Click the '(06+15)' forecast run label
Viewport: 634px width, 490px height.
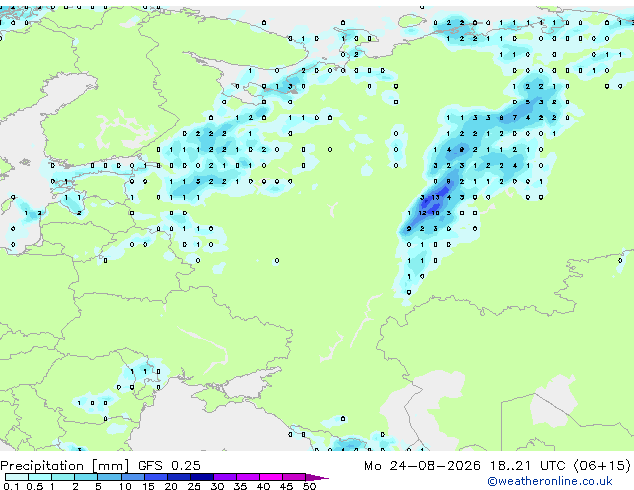pos(602,466)
